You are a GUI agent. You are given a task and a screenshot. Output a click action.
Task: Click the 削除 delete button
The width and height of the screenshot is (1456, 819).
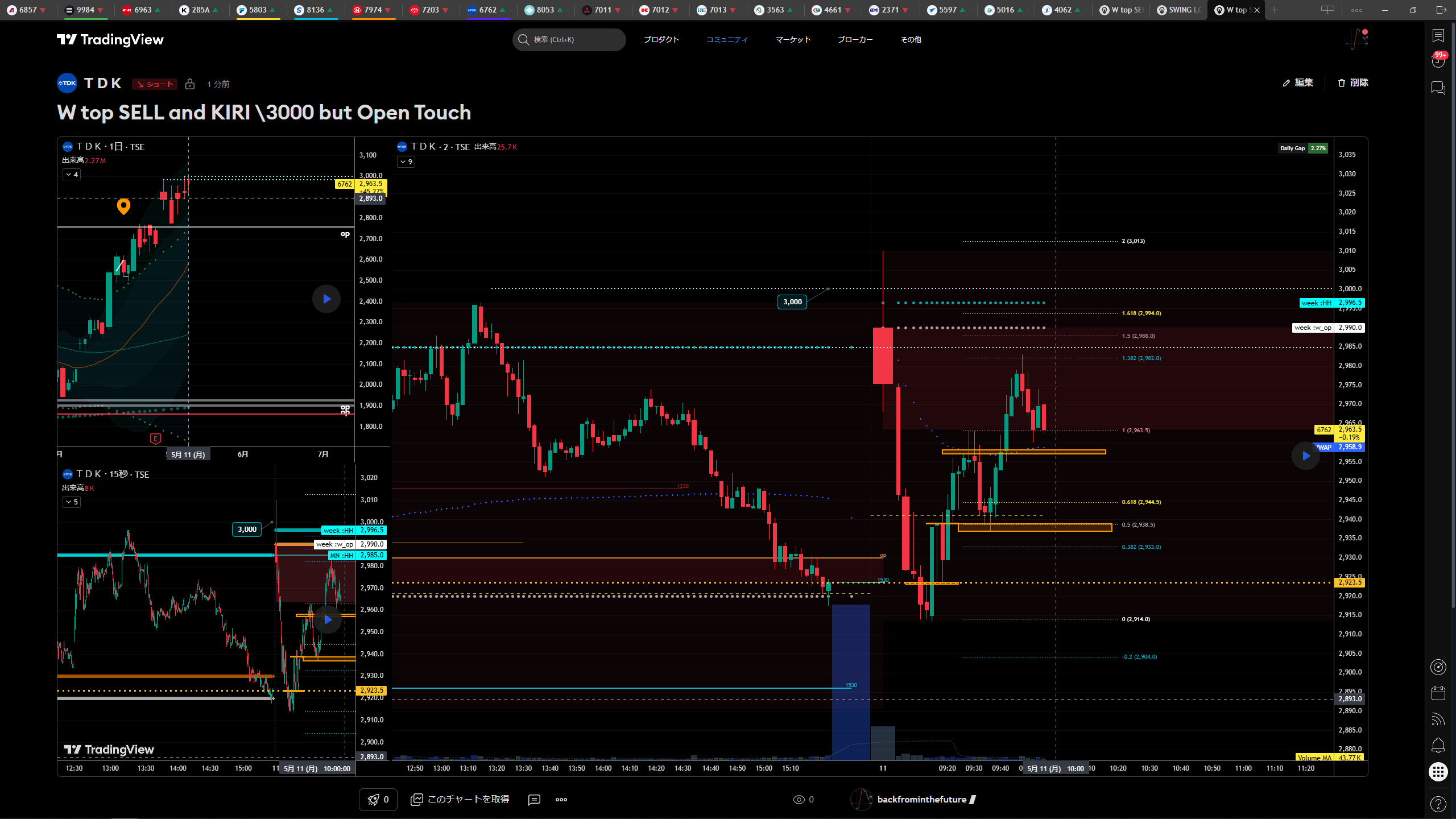click(1353, 82)
